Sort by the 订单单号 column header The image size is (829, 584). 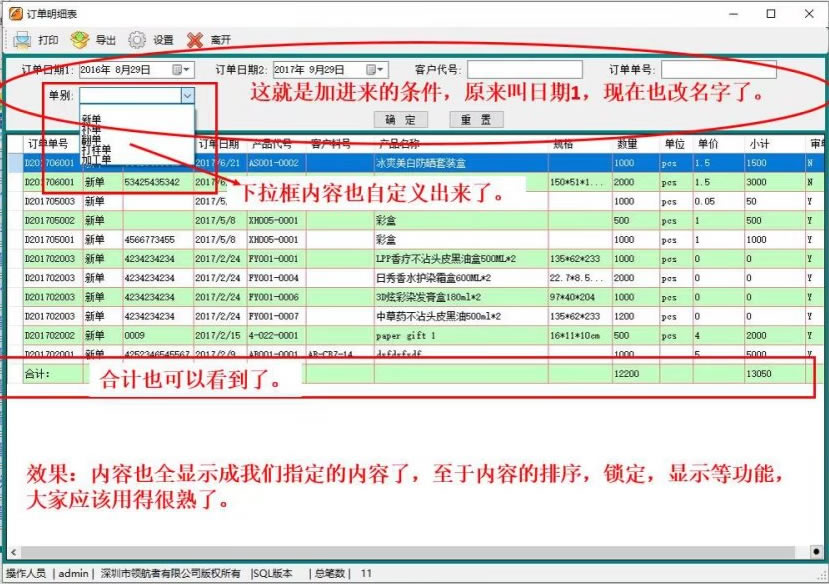click(48, 144)
